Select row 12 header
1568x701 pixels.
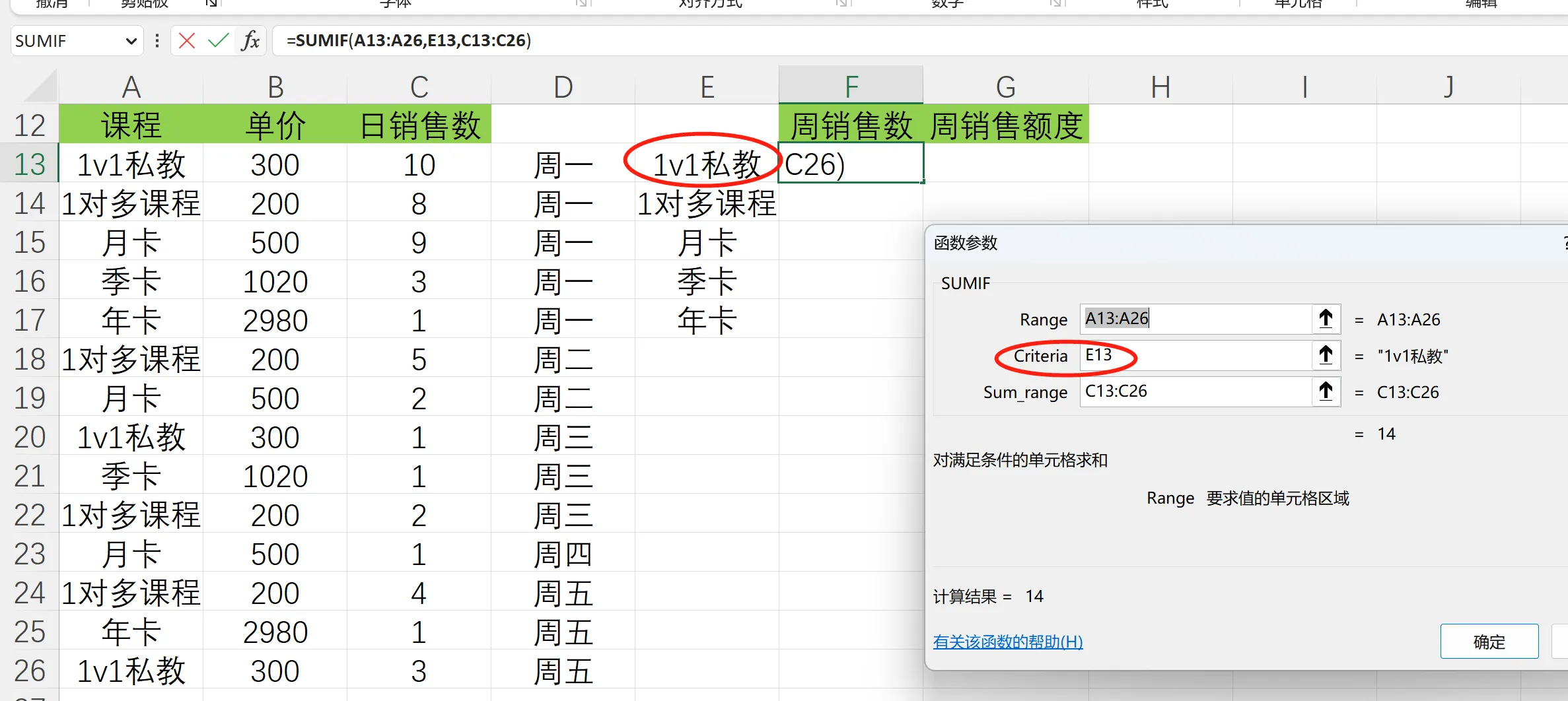(x=29, y=124)
